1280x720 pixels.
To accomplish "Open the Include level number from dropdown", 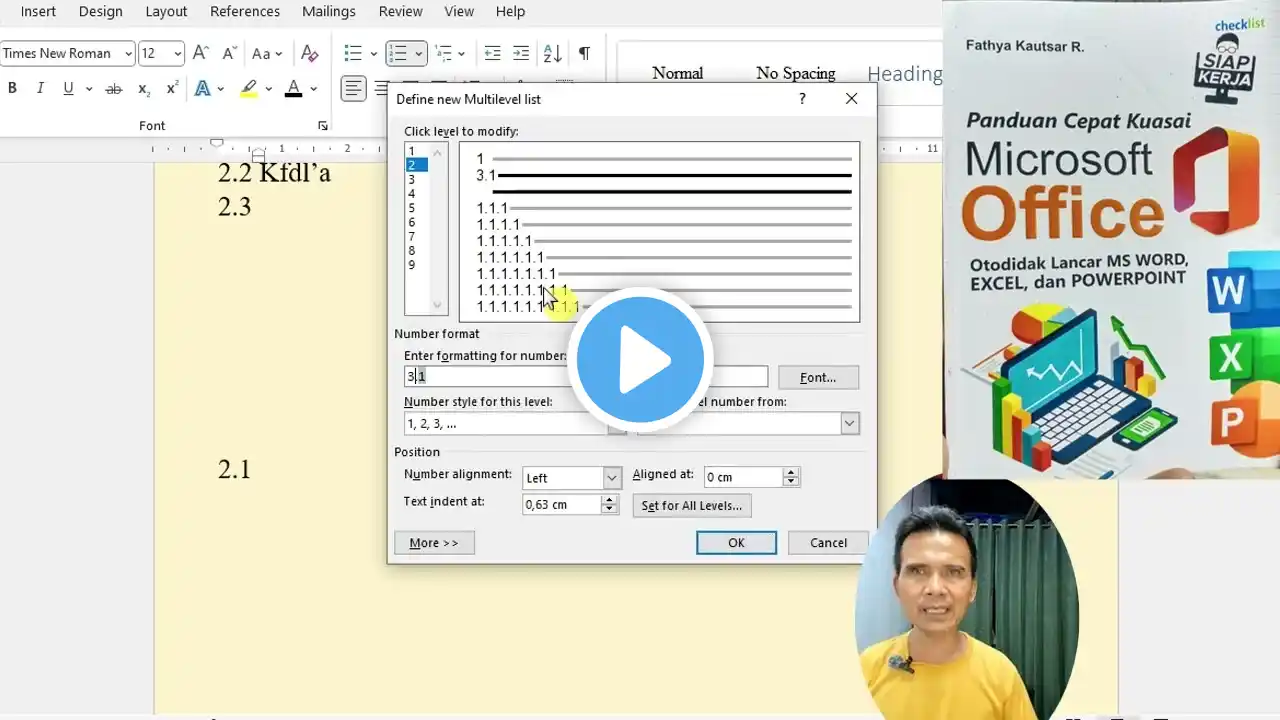I will [x=849, y=424].
